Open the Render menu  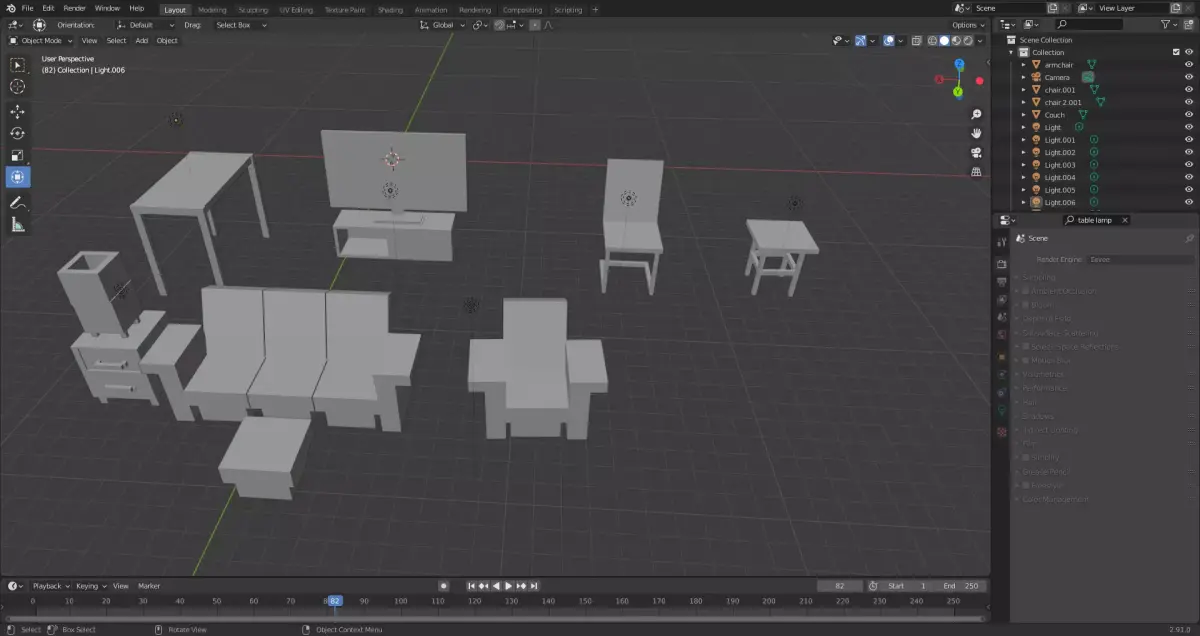(x=74, y=8)
